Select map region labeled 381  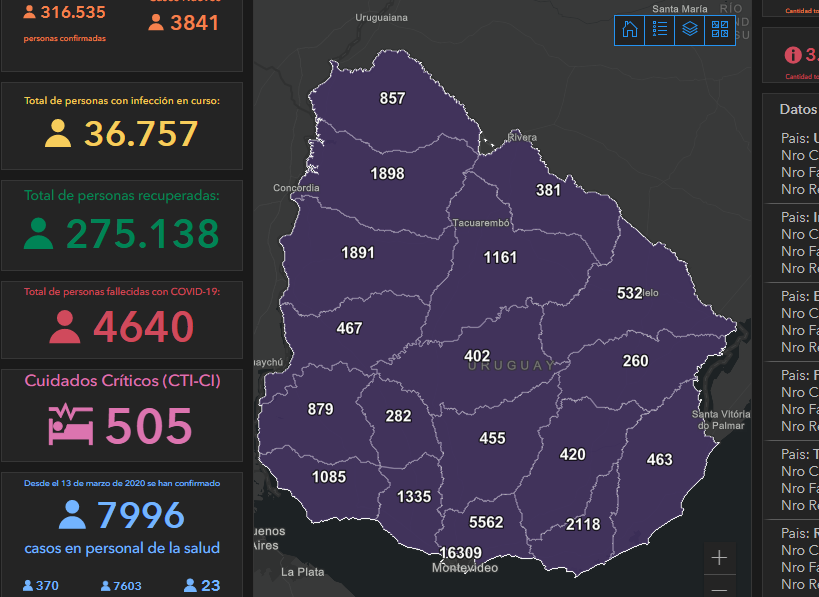pyautogui.click(x=548, y=190)
